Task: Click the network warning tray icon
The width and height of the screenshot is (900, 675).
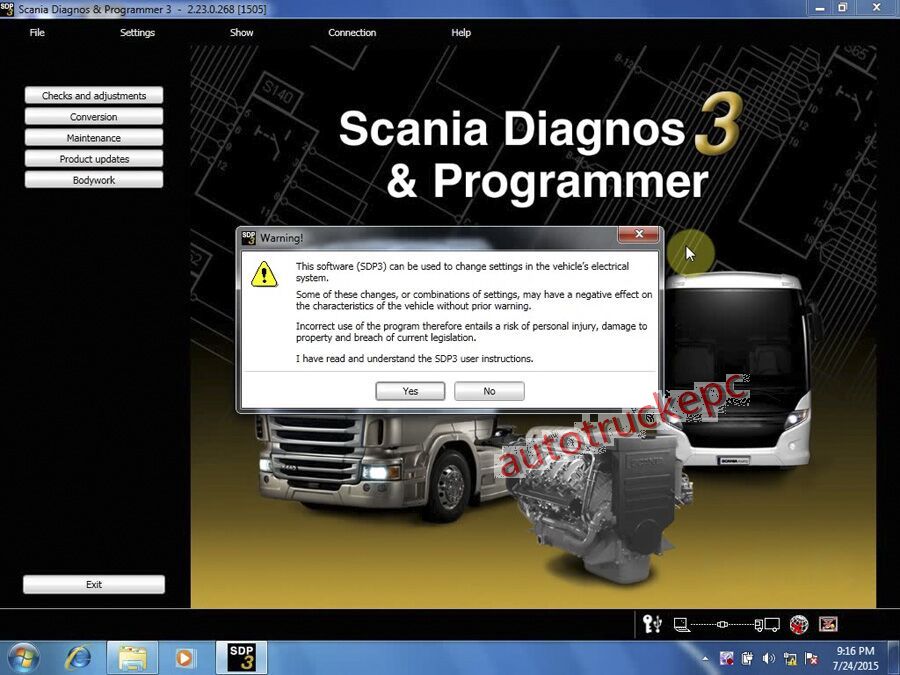Action: pos(790,659)
